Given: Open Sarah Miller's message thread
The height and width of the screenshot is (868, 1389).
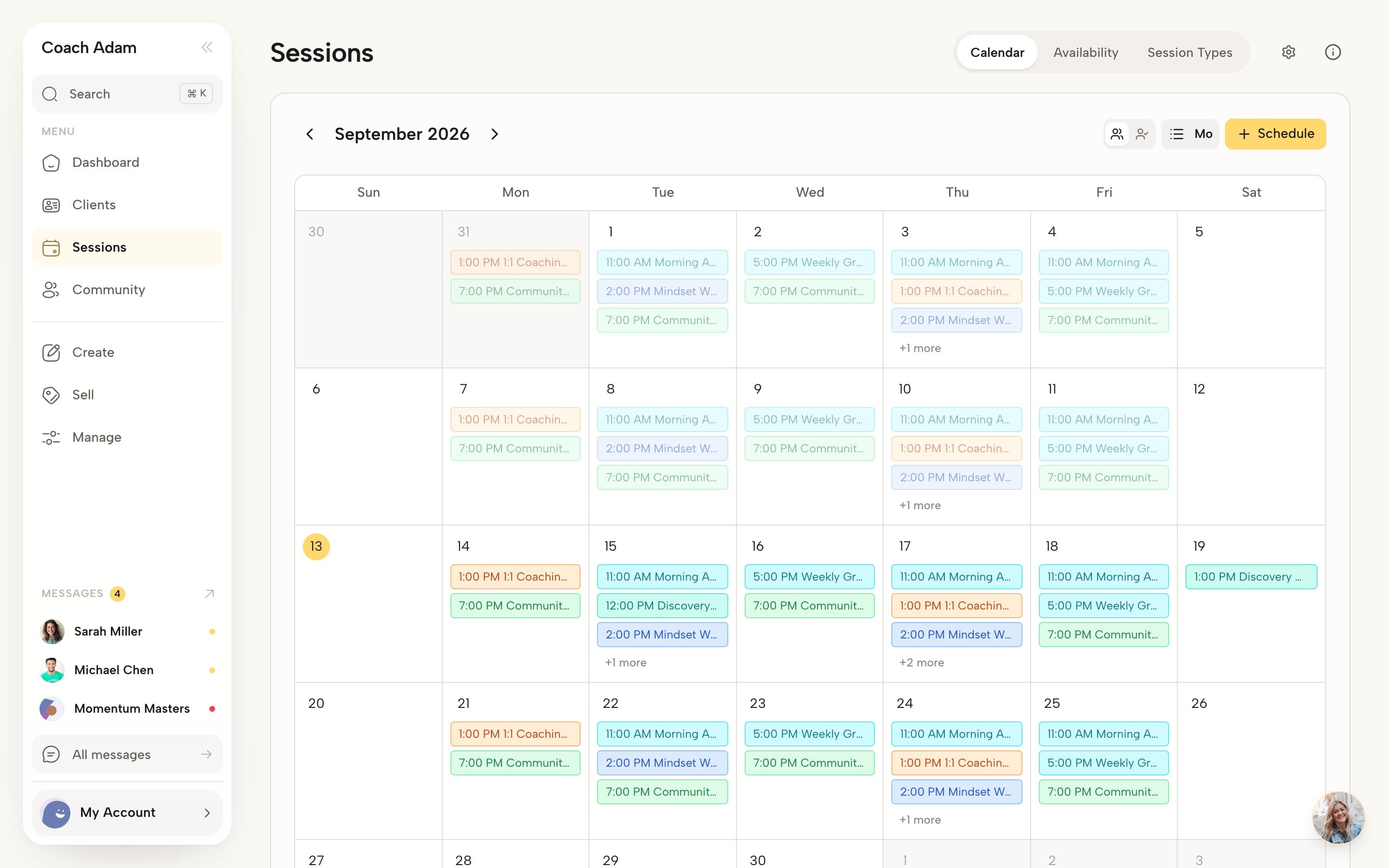Looking at the screenshot, I should (127, 632).
